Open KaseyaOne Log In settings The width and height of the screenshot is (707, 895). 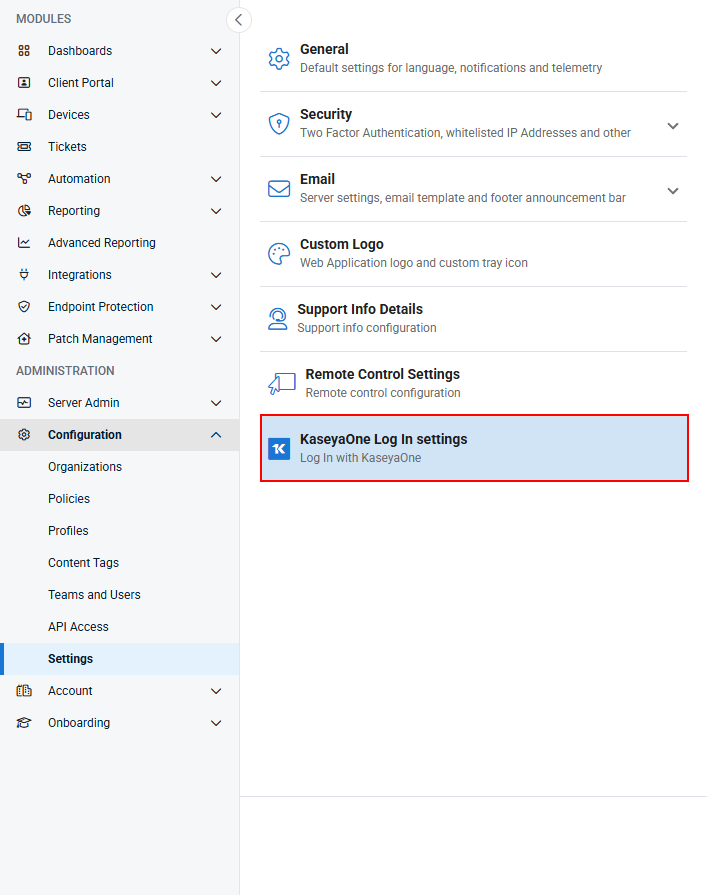(474, 448)
